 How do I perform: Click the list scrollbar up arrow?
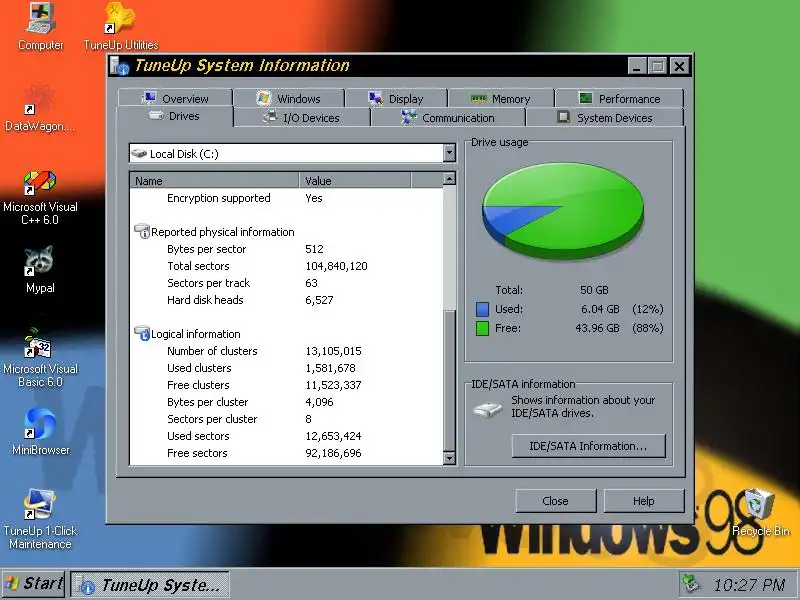tap(449, 179)
